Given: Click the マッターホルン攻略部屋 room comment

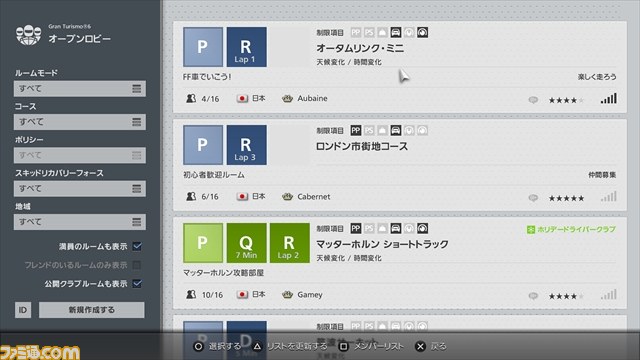Looking at the screenshot, I should (x=223, y=273).
